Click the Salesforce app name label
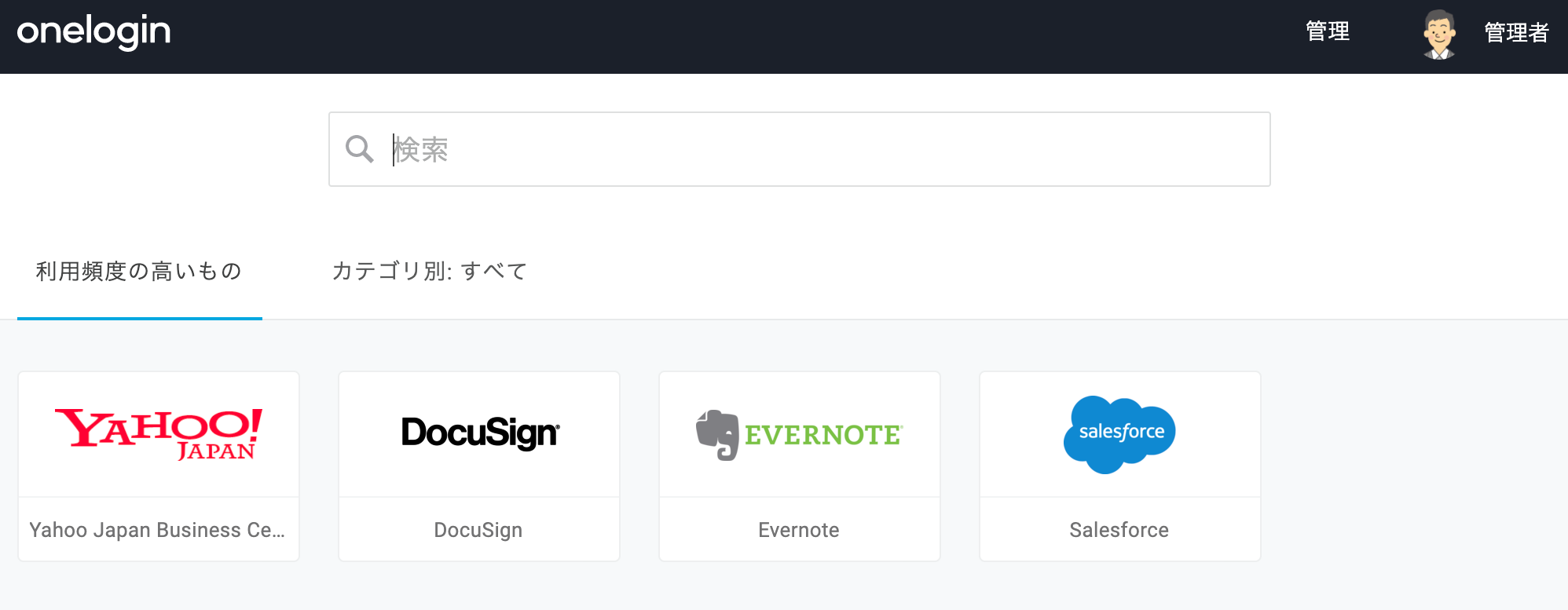This screenshot has height=610, width=1568. 1119,530
